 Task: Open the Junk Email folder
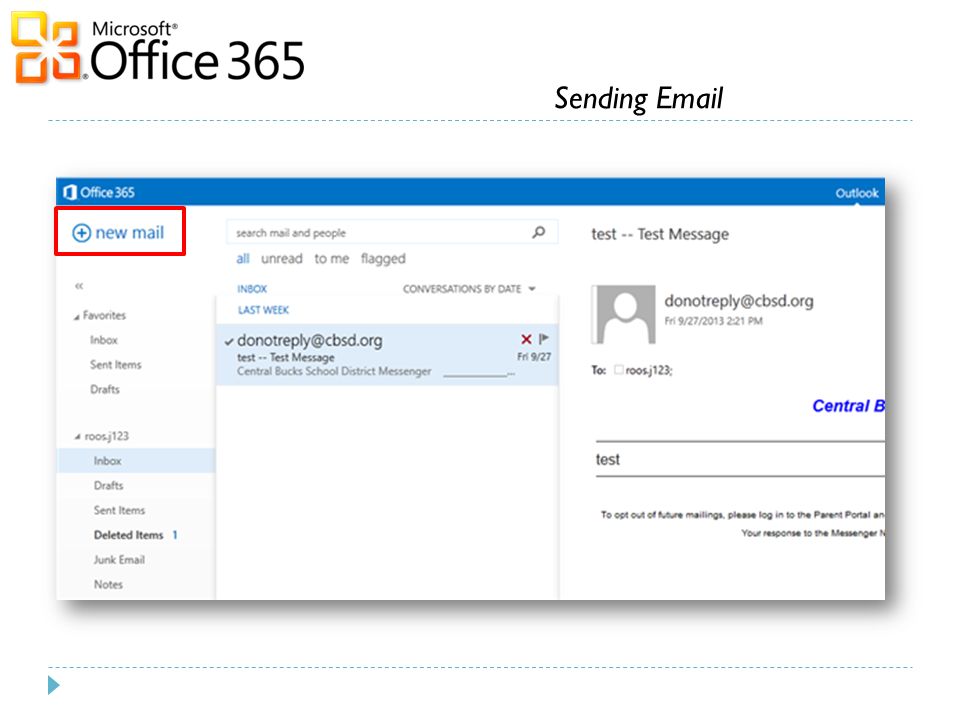coord(119,560)
